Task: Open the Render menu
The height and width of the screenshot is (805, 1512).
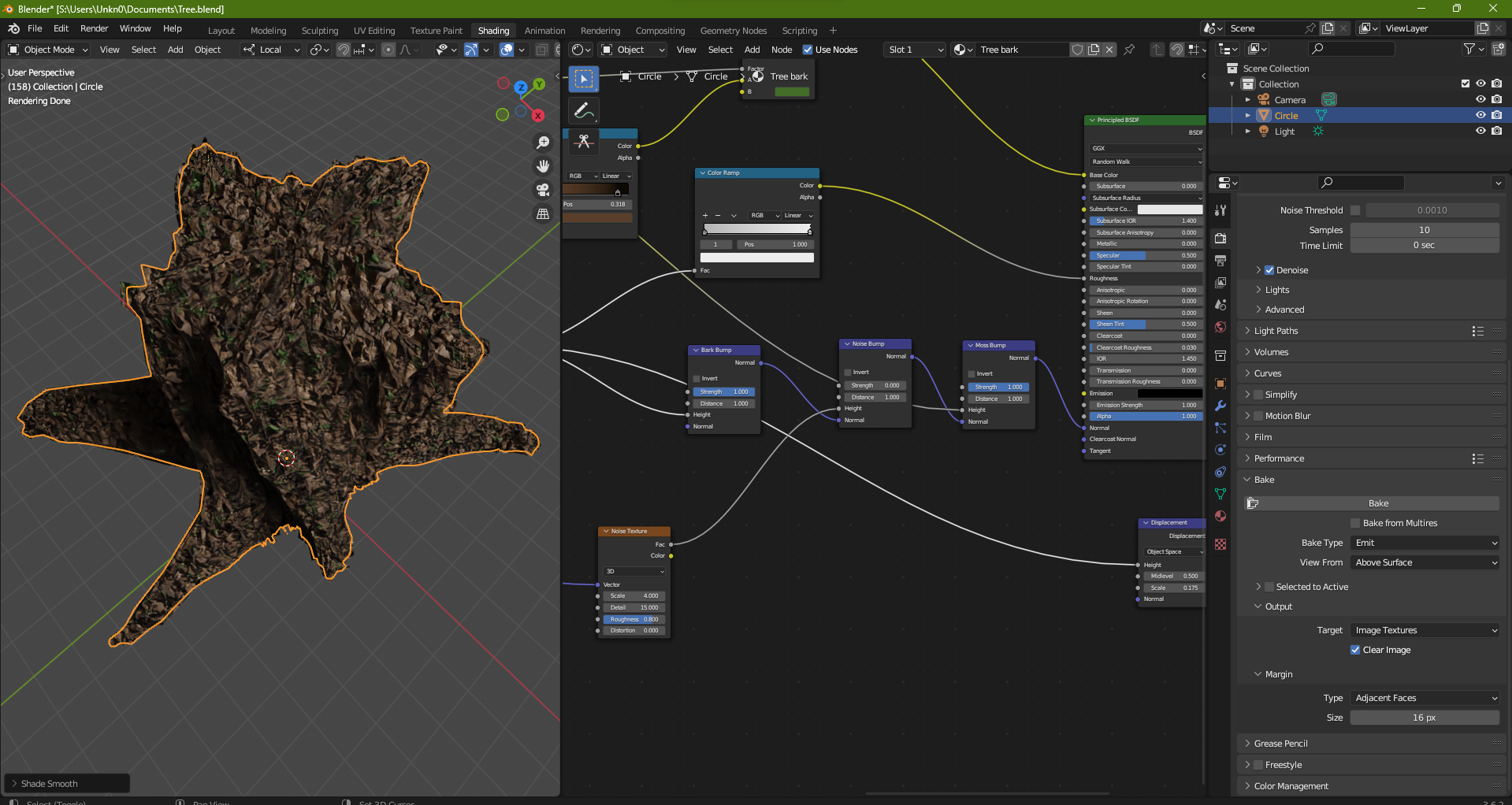Action: [94, 28]
